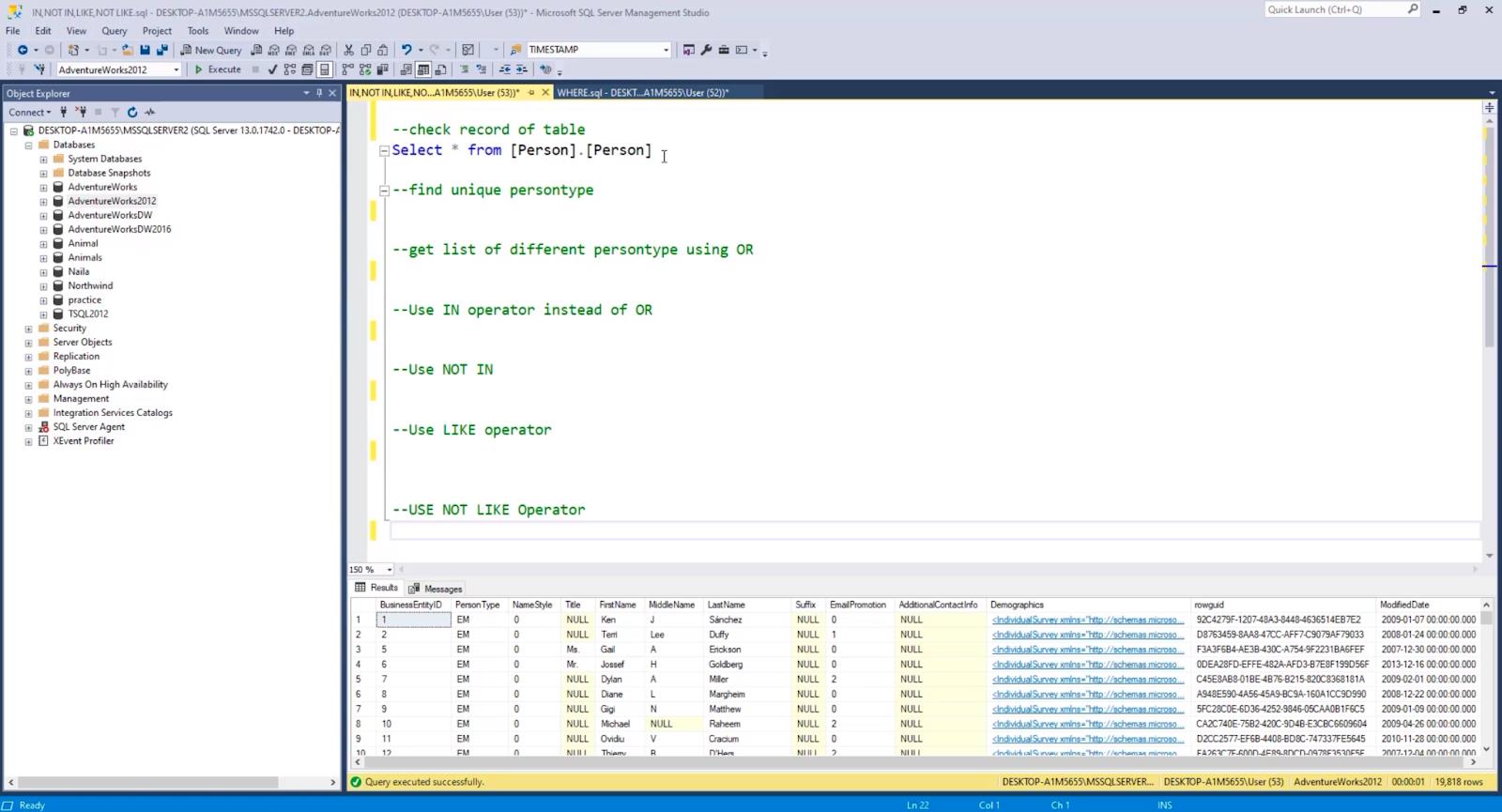
Task: Click the Undo arrow icon
Action: [x=406, y=50]
